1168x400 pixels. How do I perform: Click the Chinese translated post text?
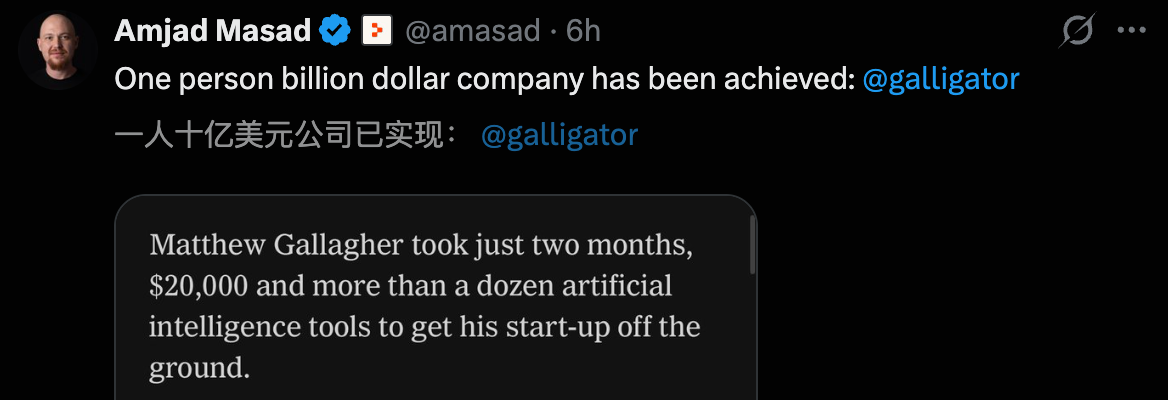coord(287,135)
